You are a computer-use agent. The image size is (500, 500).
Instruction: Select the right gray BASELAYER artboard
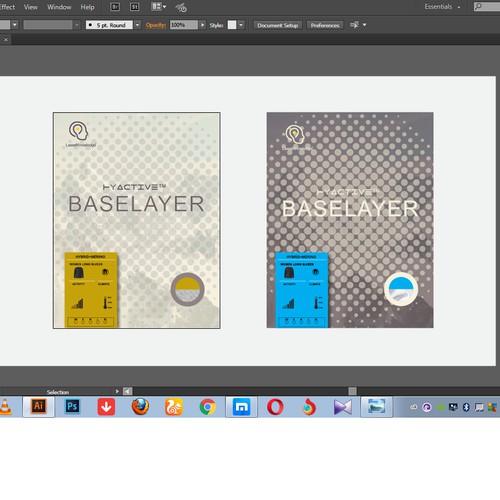click(350, 220)
